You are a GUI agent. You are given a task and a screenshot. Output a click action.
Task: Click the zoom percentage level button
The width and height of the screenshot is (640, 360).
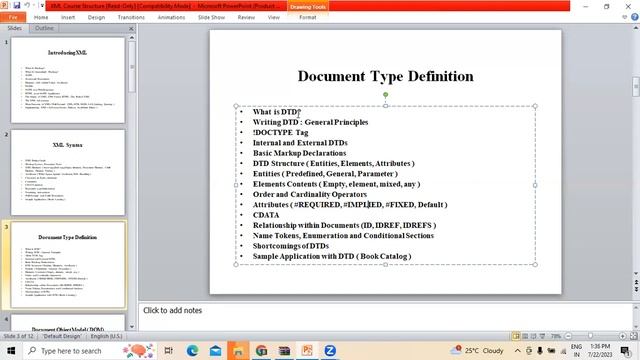[x=556, y=336]
